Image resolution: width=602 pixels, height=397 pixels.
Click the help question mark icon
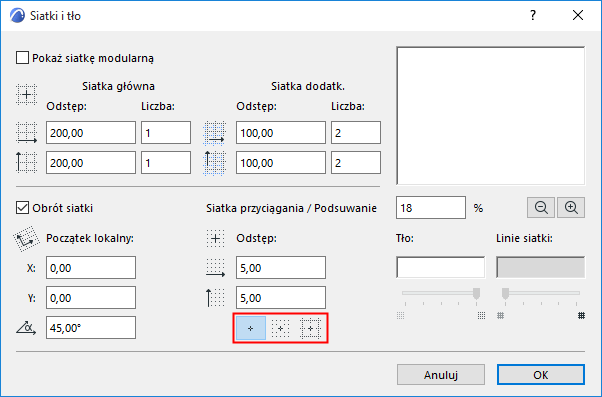click(x=533, y=15)
